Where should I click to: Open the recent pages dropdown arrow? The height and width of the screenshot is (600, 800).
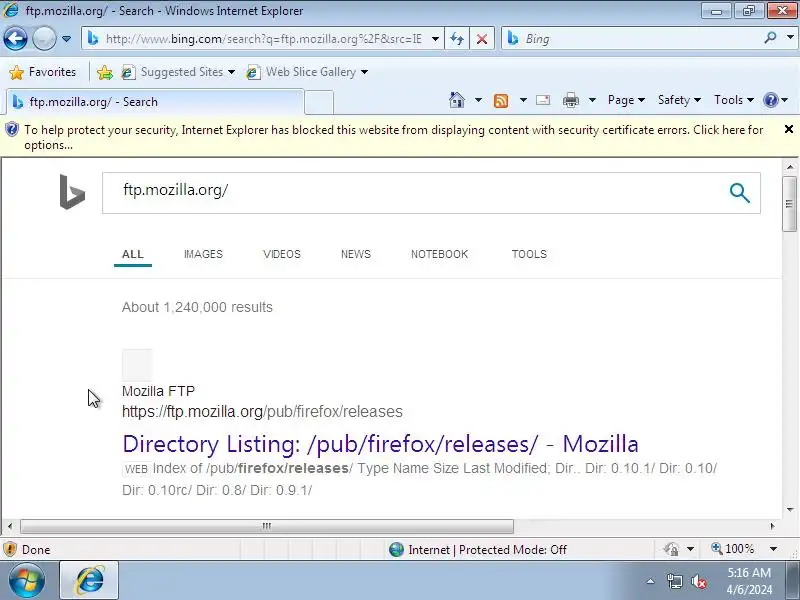(66, 39)
